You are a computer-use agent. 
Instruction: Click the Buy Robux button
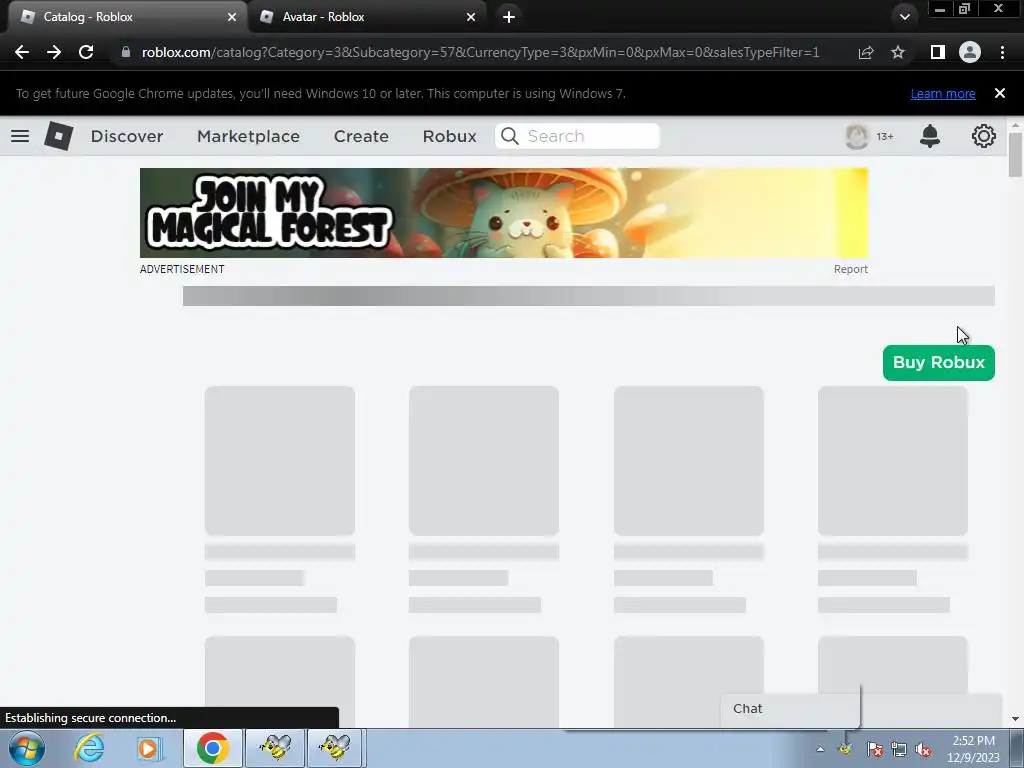click(x=938, y=362)
